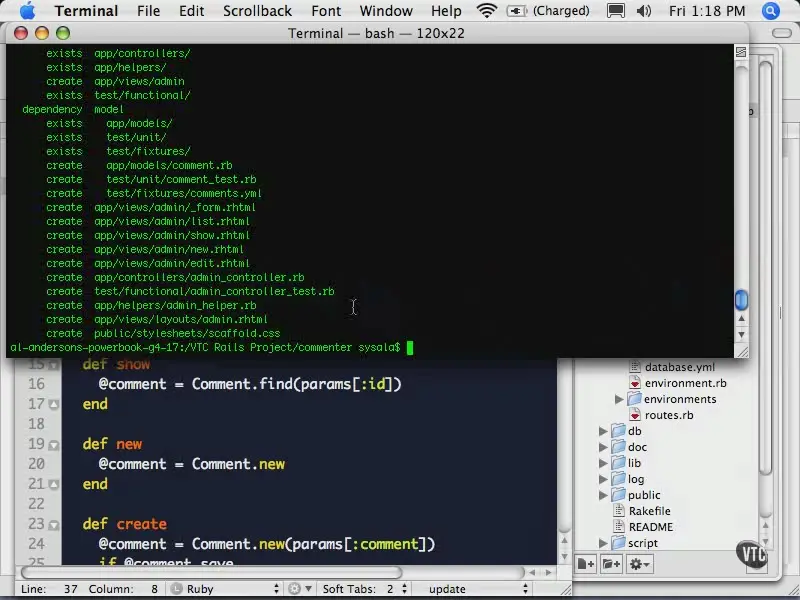
Task: Select routes.rb in the project drawer
Action: (x=669, y=415)
